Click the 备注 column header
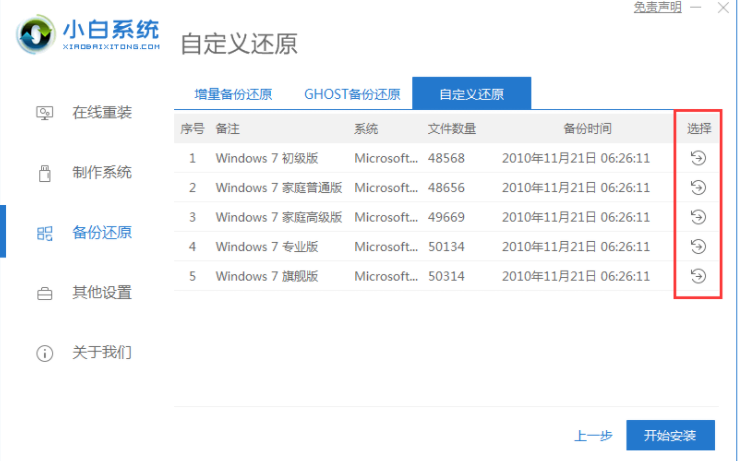Image resolution: width=738 pixels, height=461 pixels. (227, 129)
